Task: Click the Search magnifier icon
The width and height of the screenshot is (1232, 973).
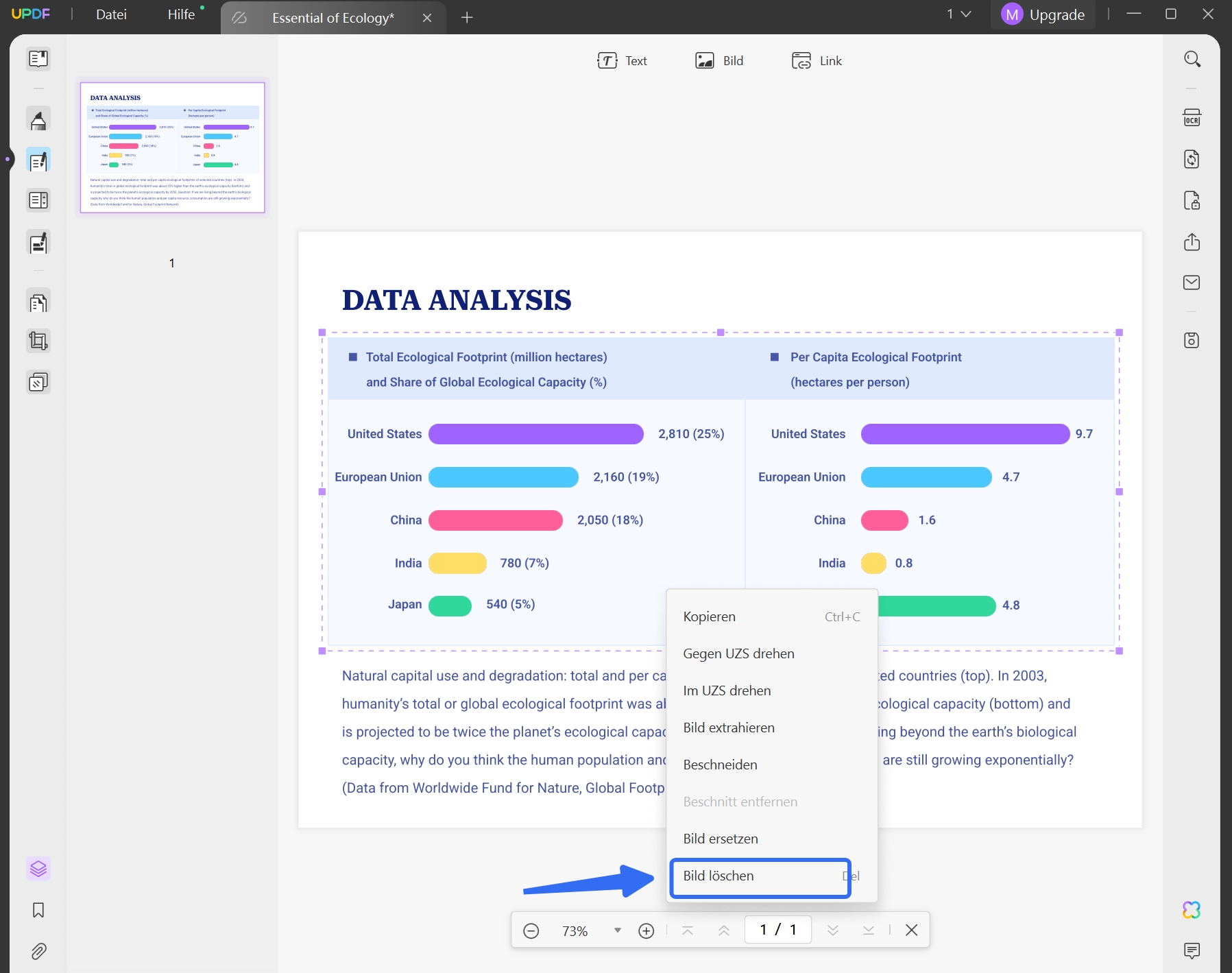Action: [x=1192, y=59]
